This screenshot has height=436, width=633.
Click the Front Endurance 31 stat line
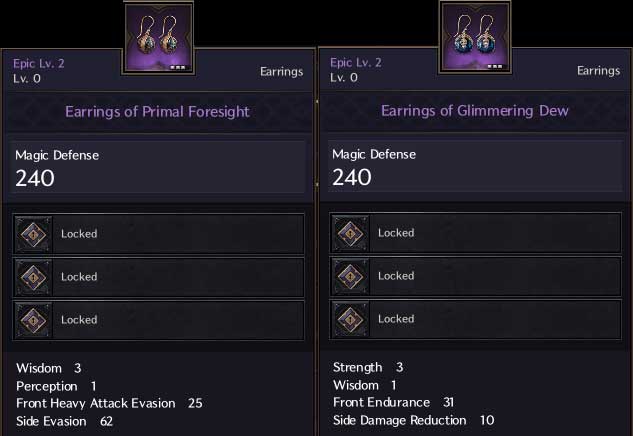[x=393, y=403]
